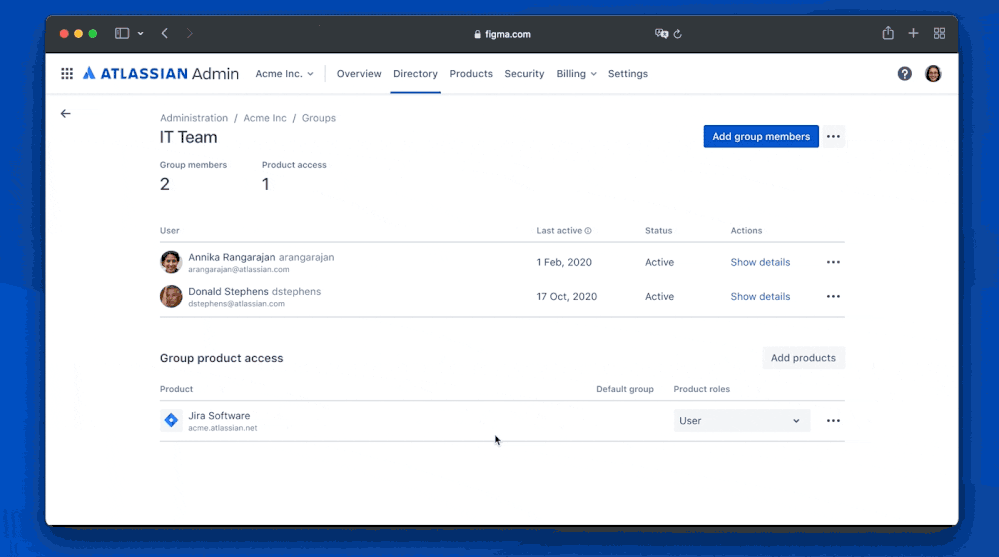This screenshot has height=557, width=999.
Task: Click the Default group column header
Action: 624,389
